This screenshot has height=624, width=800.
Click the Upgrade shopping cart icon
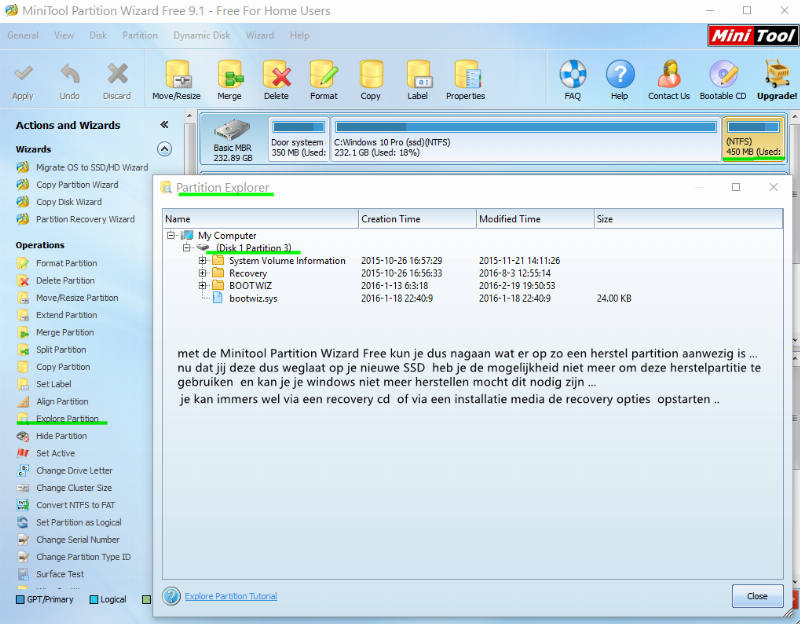777,74
